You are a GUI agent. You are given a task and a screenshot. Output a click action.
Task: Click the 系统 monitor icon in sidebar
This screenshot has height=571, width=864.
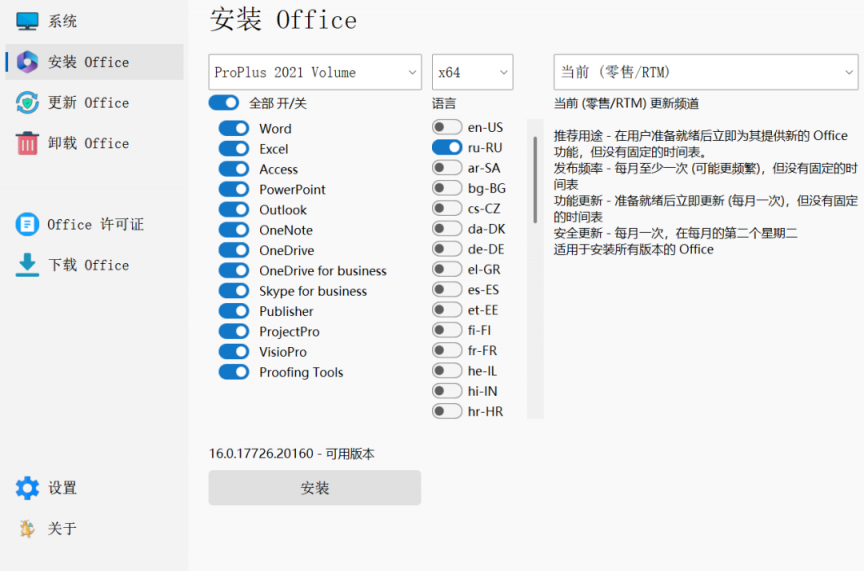point(27,21)
